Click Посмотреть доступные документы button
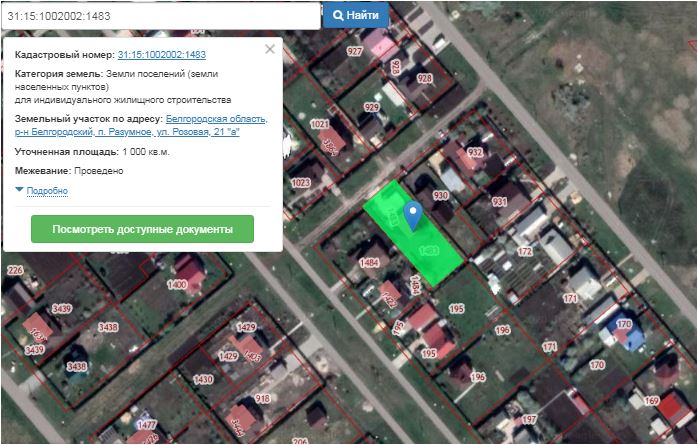This screenshot has width=698, height=445. tap(142, 229)
